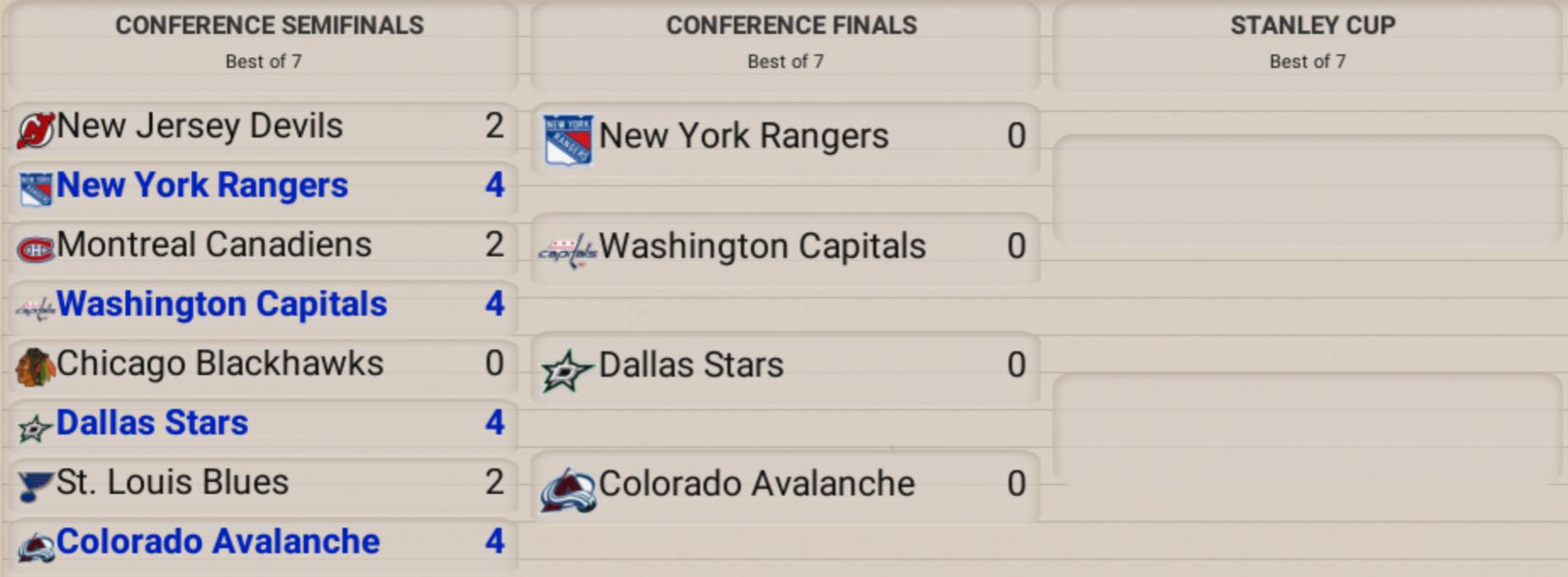Screen dimensions: 1568x577
Task: Select the Conference Semifinals header
Action: coord(269,26)
